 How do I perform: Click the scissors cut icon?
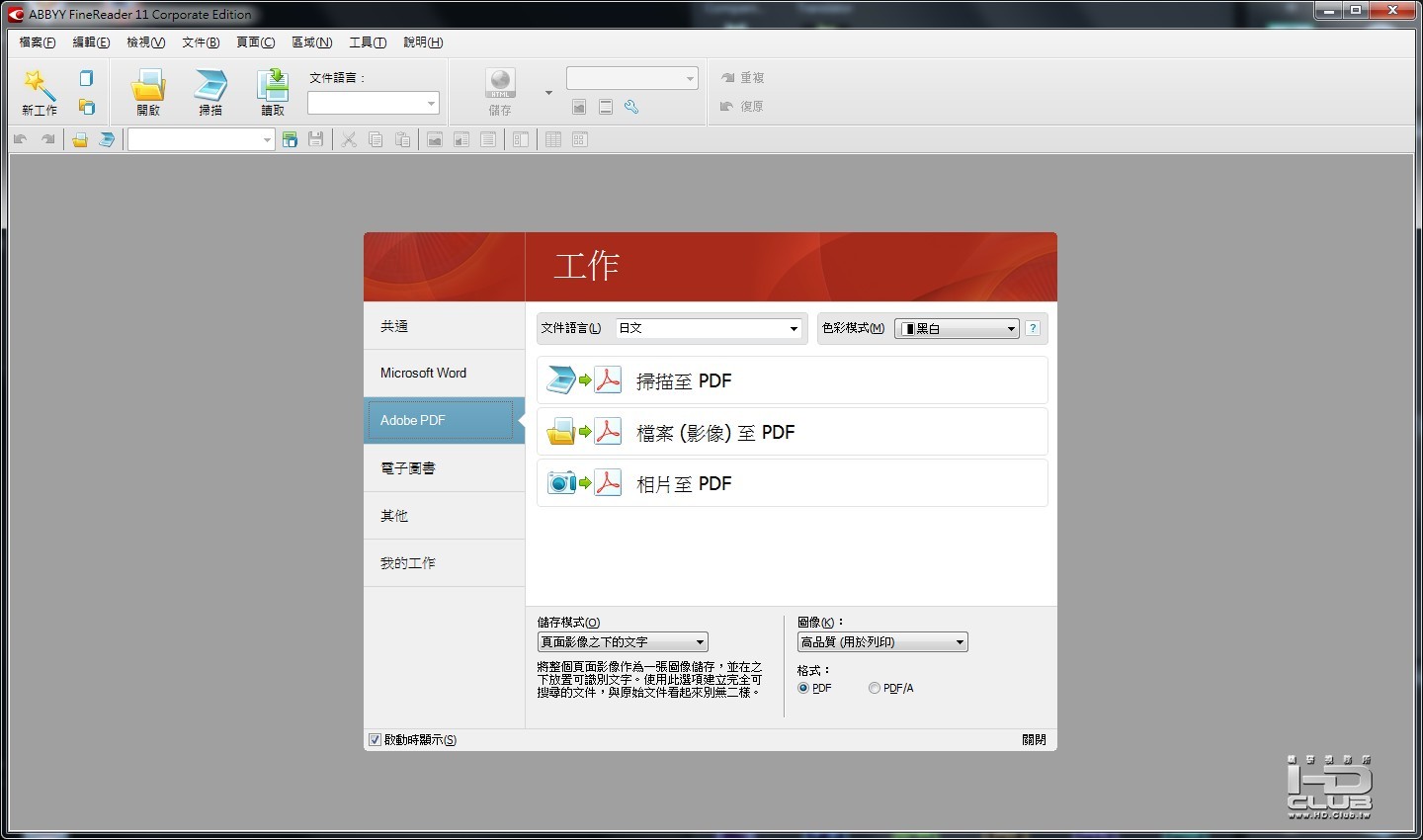point(349,140)
